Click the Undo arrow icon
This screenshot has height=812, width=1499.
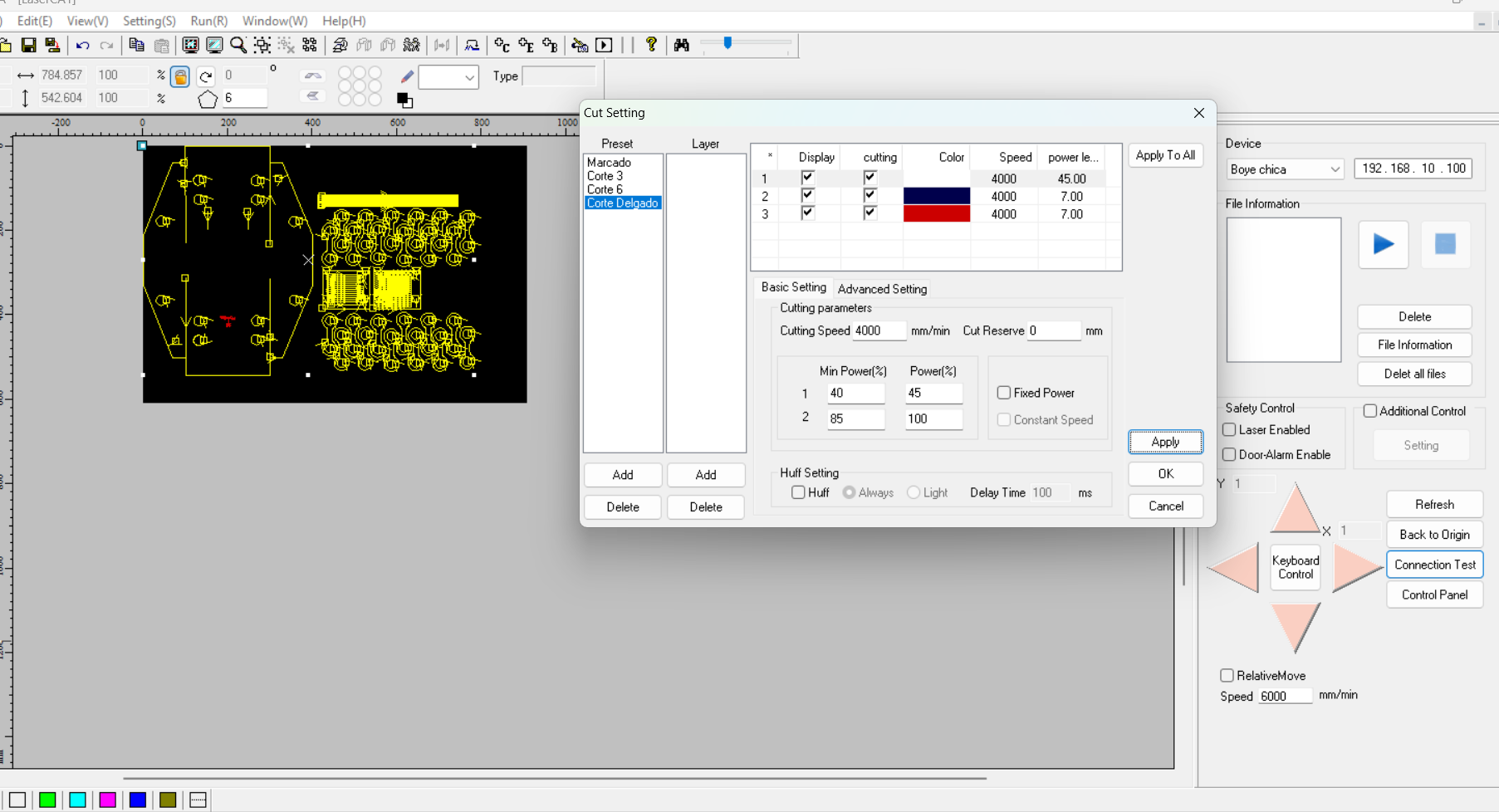[x=82, y=45]
